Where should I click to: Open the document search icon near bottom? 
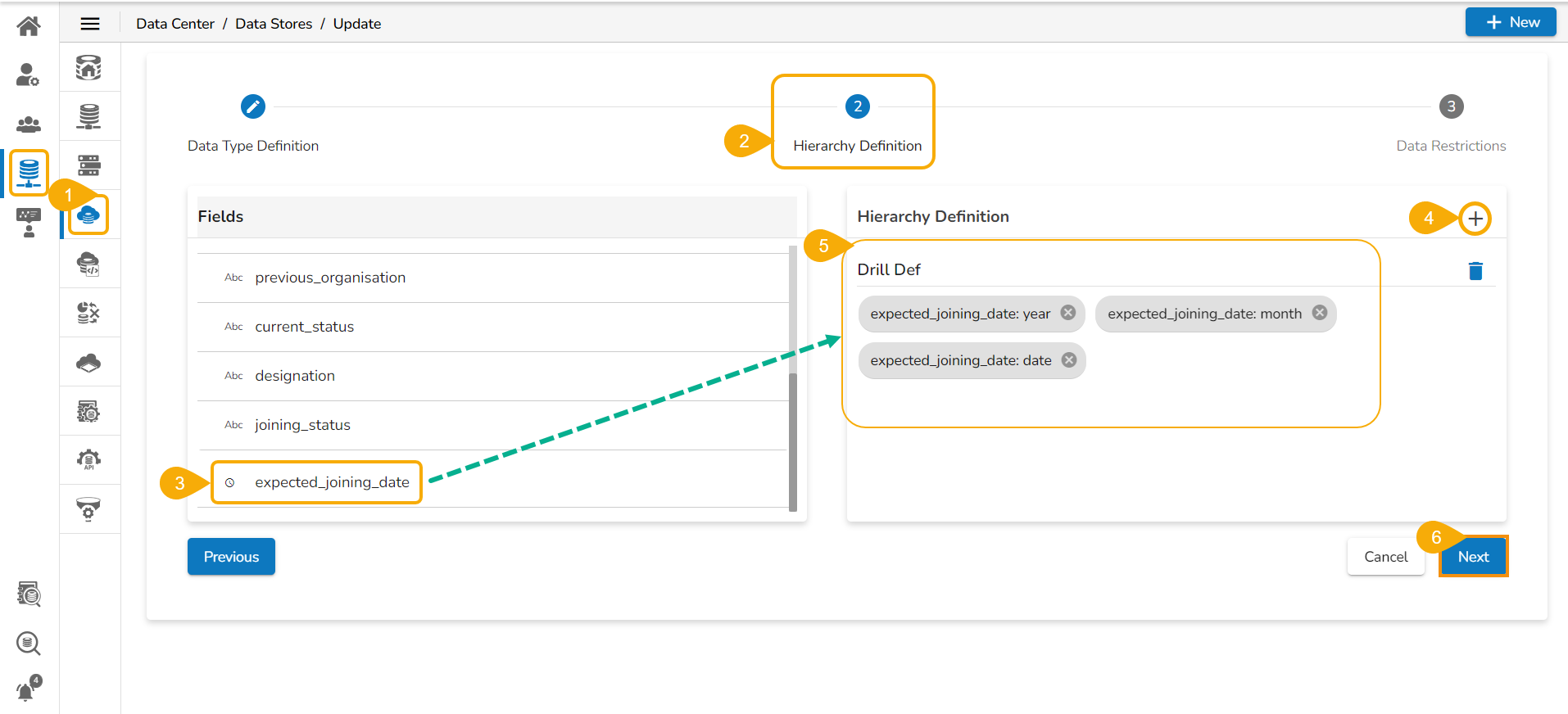[29, 594]
